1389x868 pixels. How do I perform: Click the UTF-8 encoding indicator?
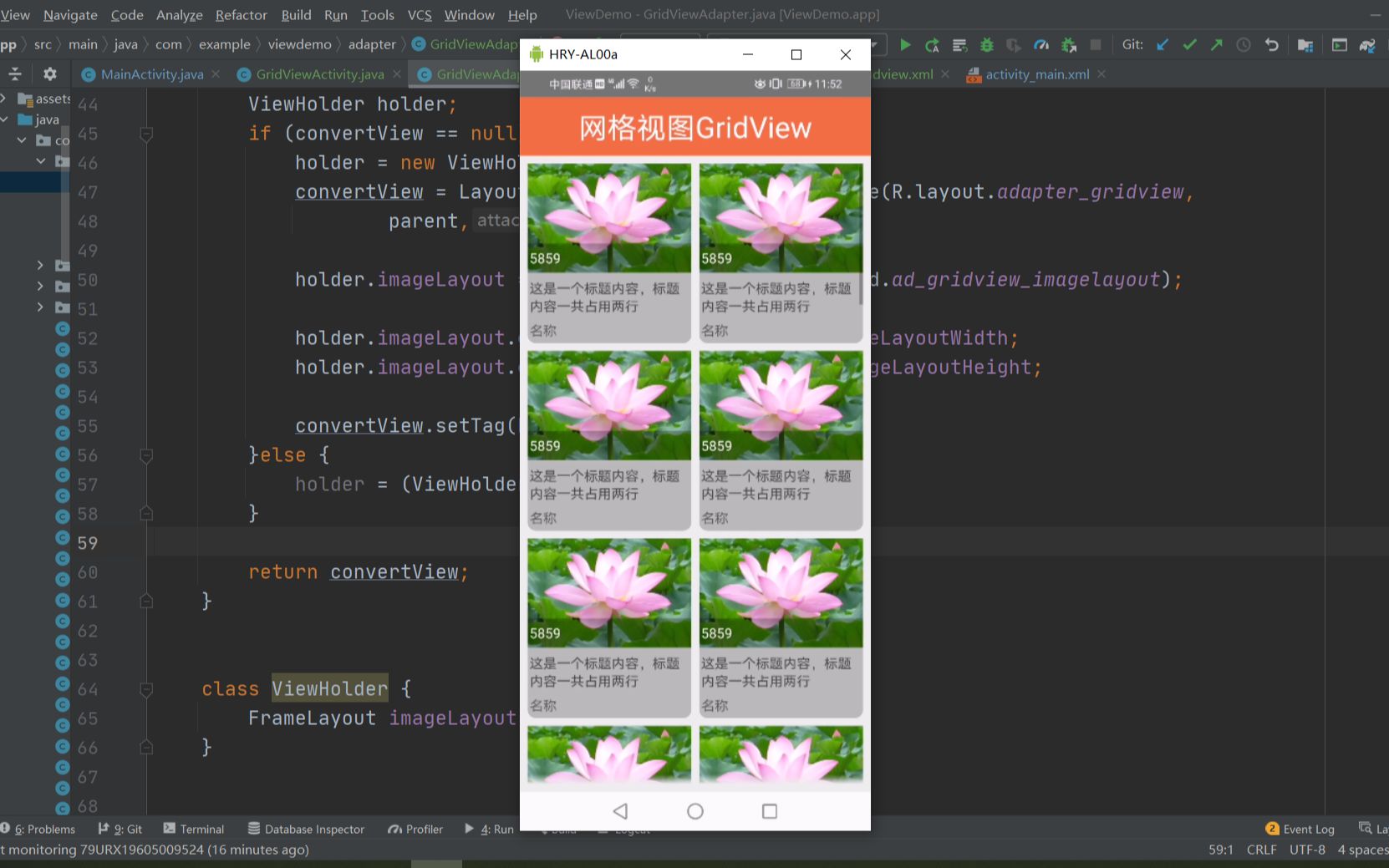1307,850
